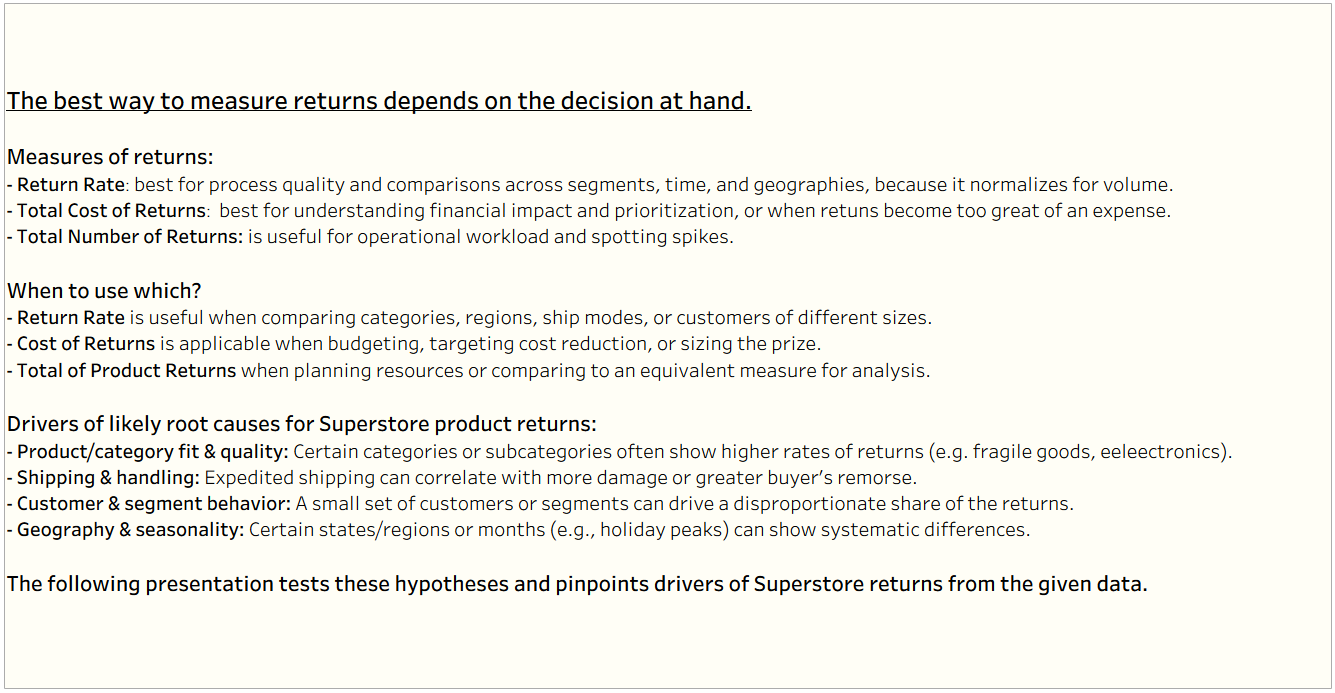Click the 'Customer & segment behavior:' label
Viewport: 1335px width, 693px height.
click(x=154, y=504)
